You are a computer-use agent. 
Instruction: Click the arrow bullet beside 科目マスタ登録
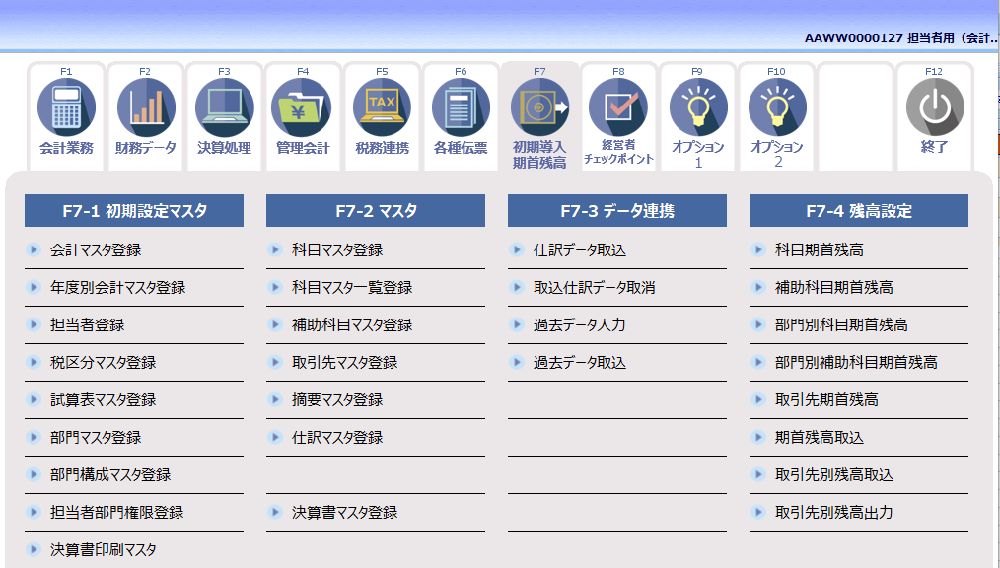click(x=275, y=249)
